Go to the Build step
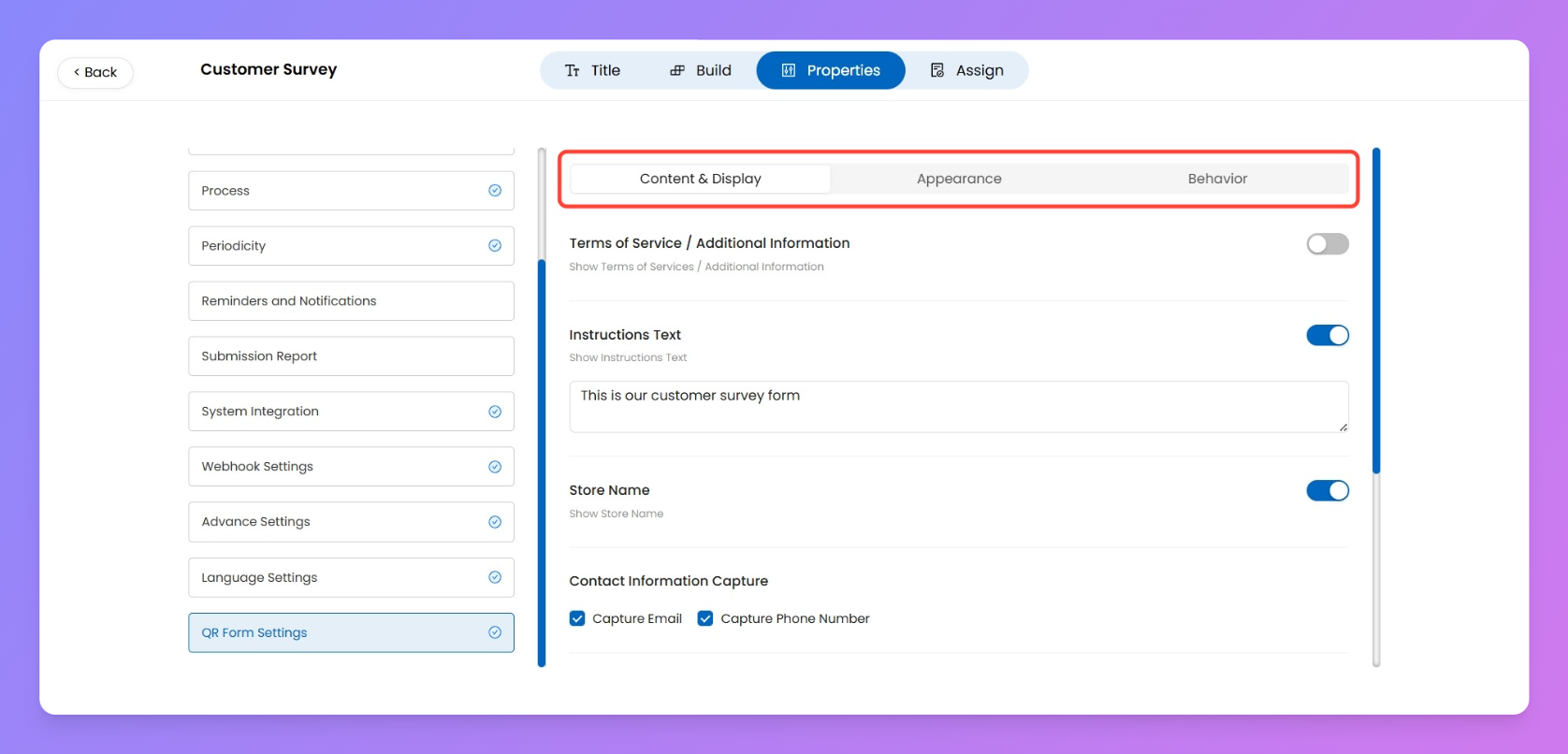The width and height of the screenshot is (1568, 754). point(701,70)
